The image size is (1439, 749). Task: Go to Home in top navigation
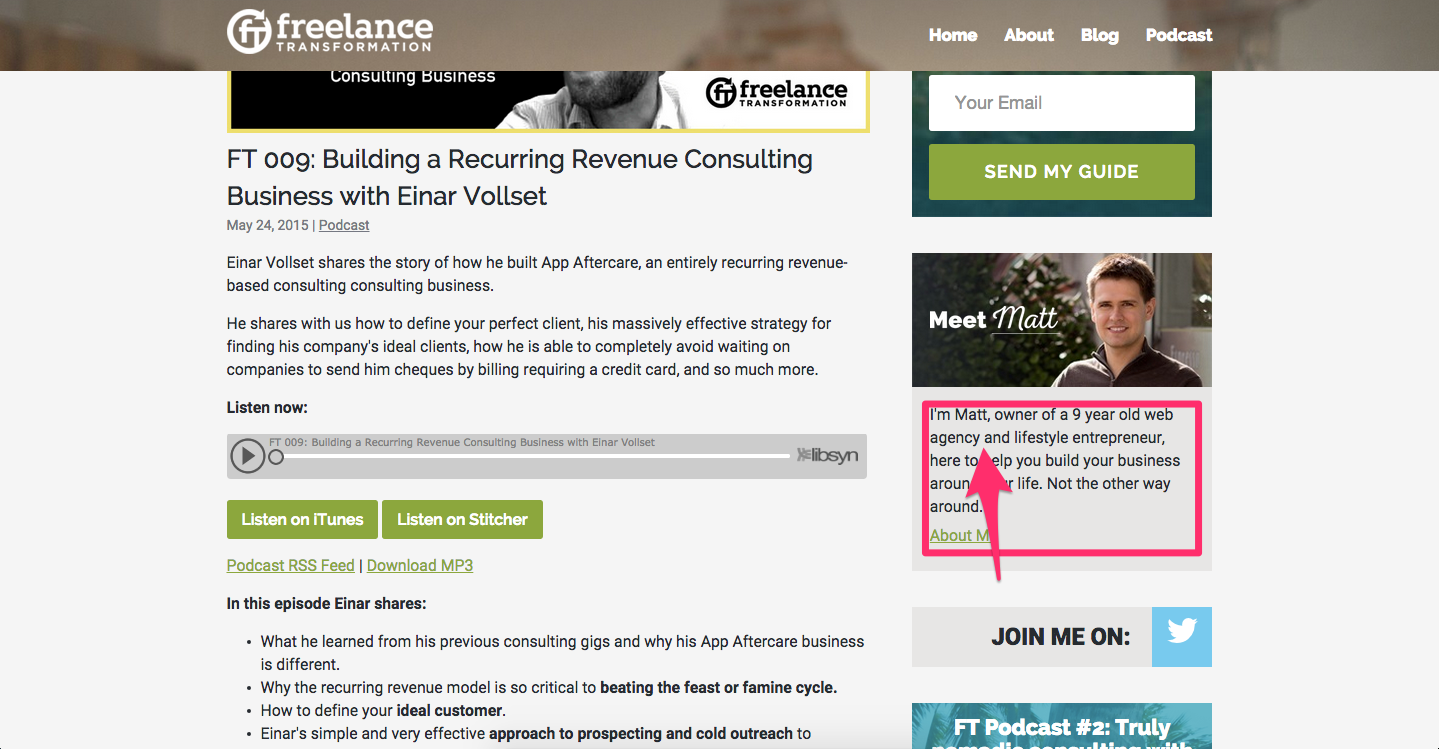pyautogui.click(x=953, y=35)
